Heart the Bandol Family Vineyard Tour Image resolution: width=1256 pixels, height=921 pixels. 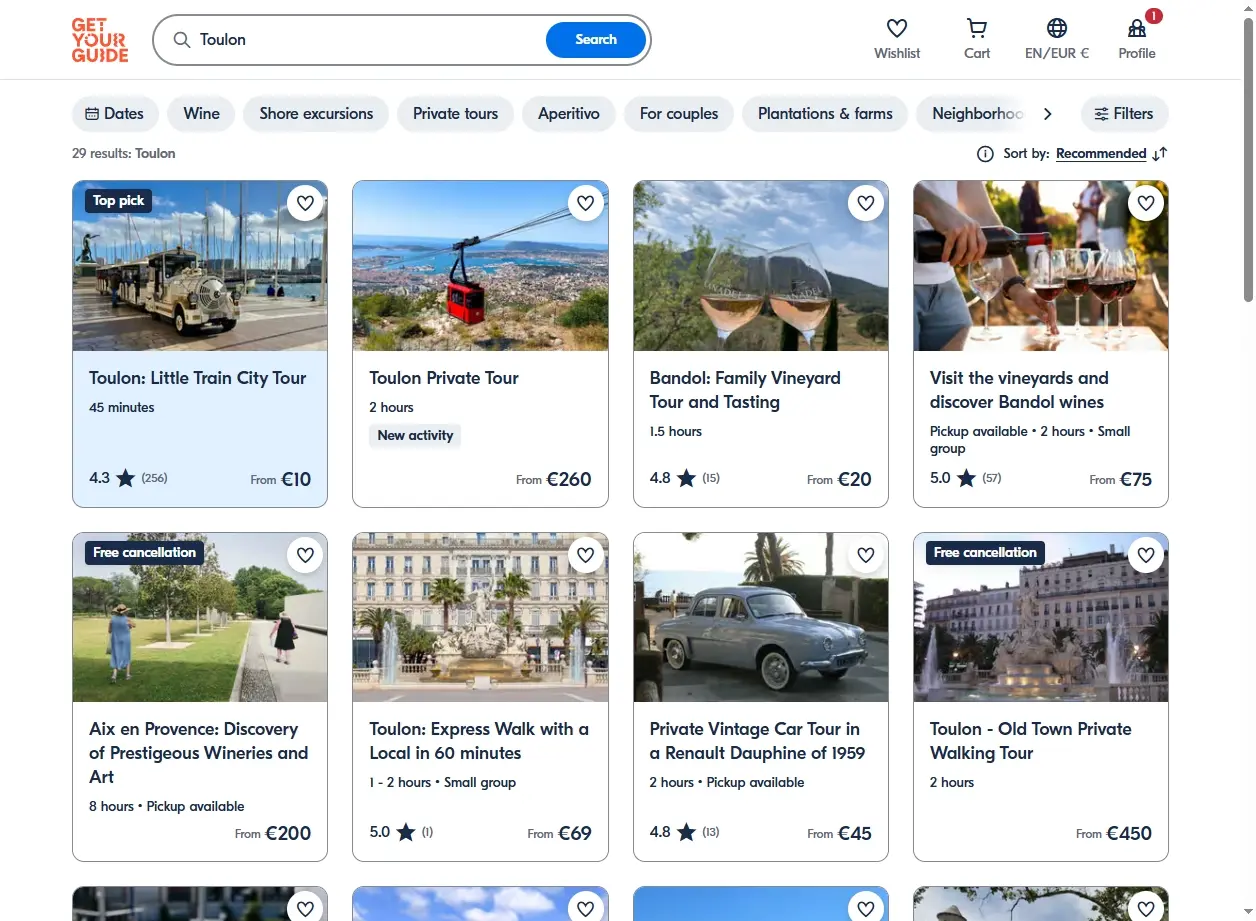tap(866, 203)
